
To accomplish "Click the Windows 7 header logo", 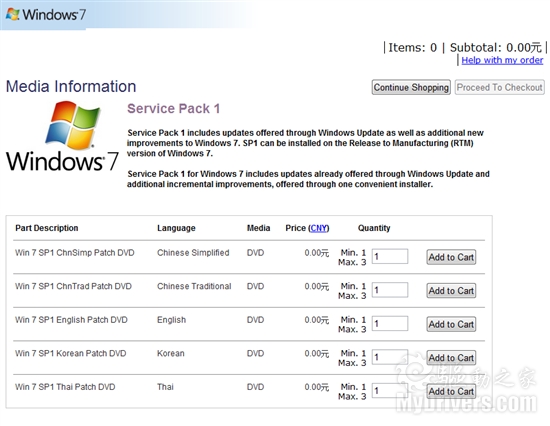I will click(46, 14).
